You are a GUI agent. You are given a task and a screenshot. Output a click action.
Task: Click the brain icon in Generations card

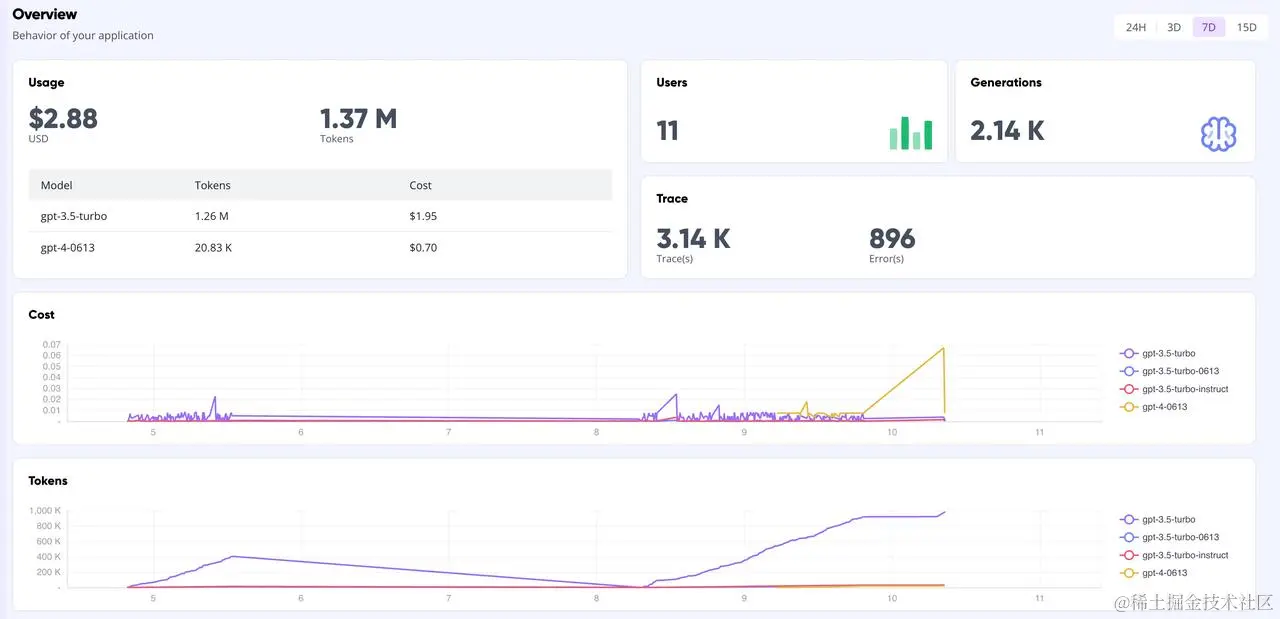pyautogui.click(x=1218, y=132)
